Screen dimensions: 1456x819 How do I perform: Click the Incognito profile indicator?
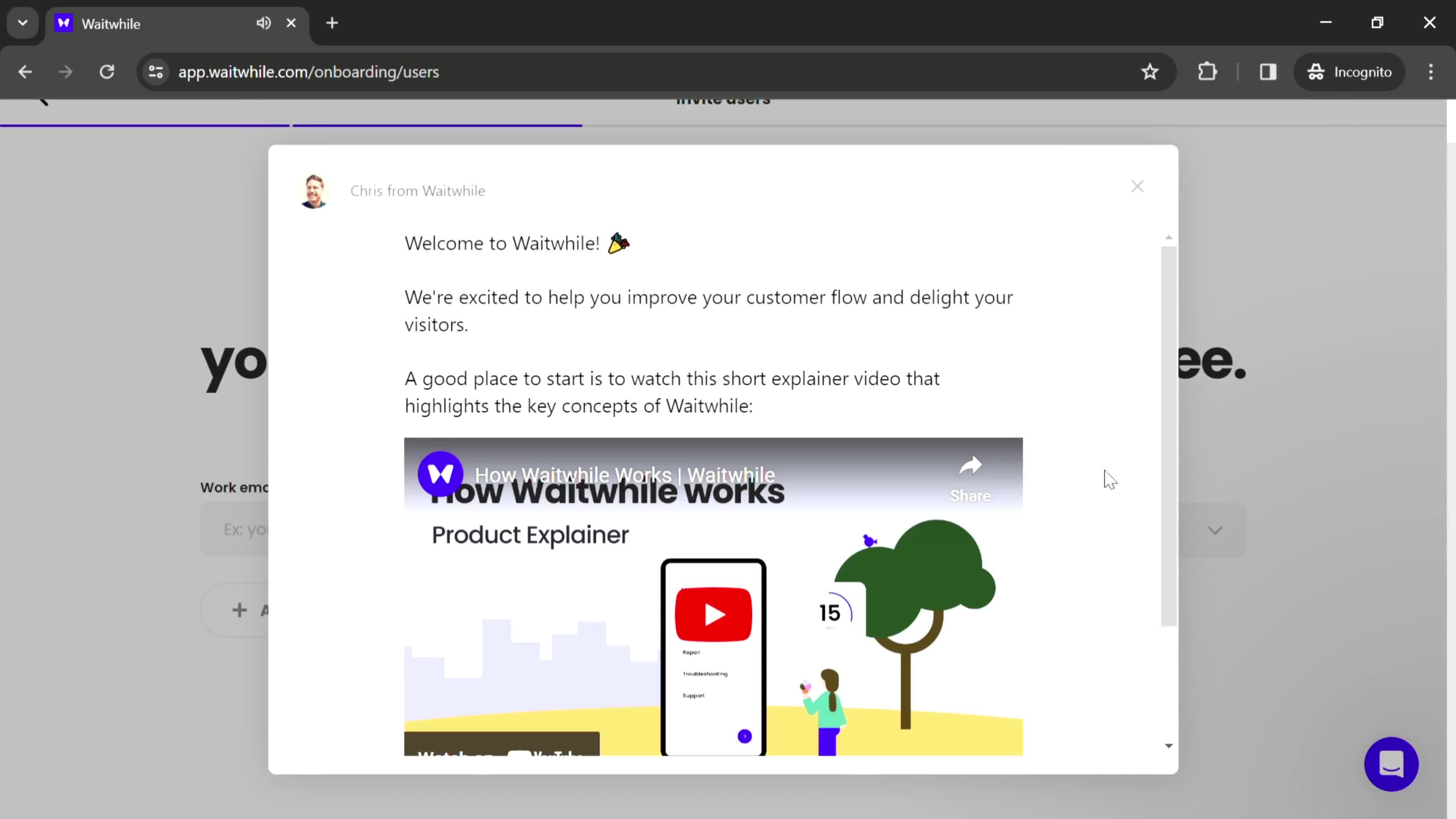click(1350, 72)
